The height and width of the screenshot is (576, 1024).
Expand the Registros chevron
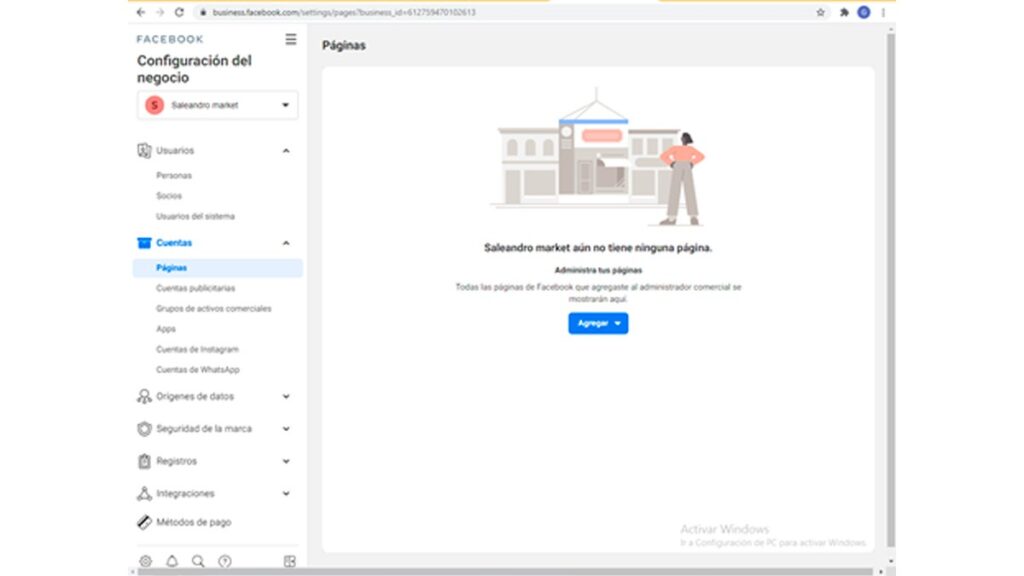[286, 461]
